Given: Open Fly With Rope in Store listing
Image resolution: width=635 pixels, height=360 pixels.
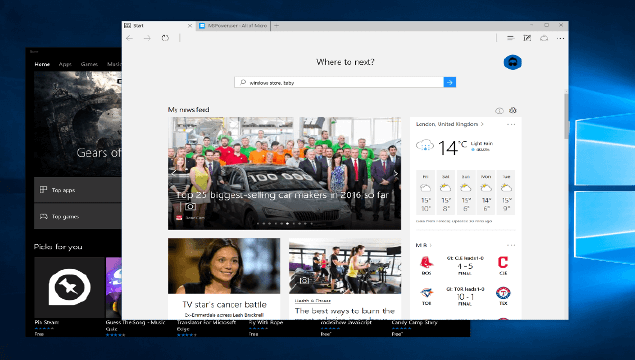Looking at the screenshot, I should tap(266, 323).
